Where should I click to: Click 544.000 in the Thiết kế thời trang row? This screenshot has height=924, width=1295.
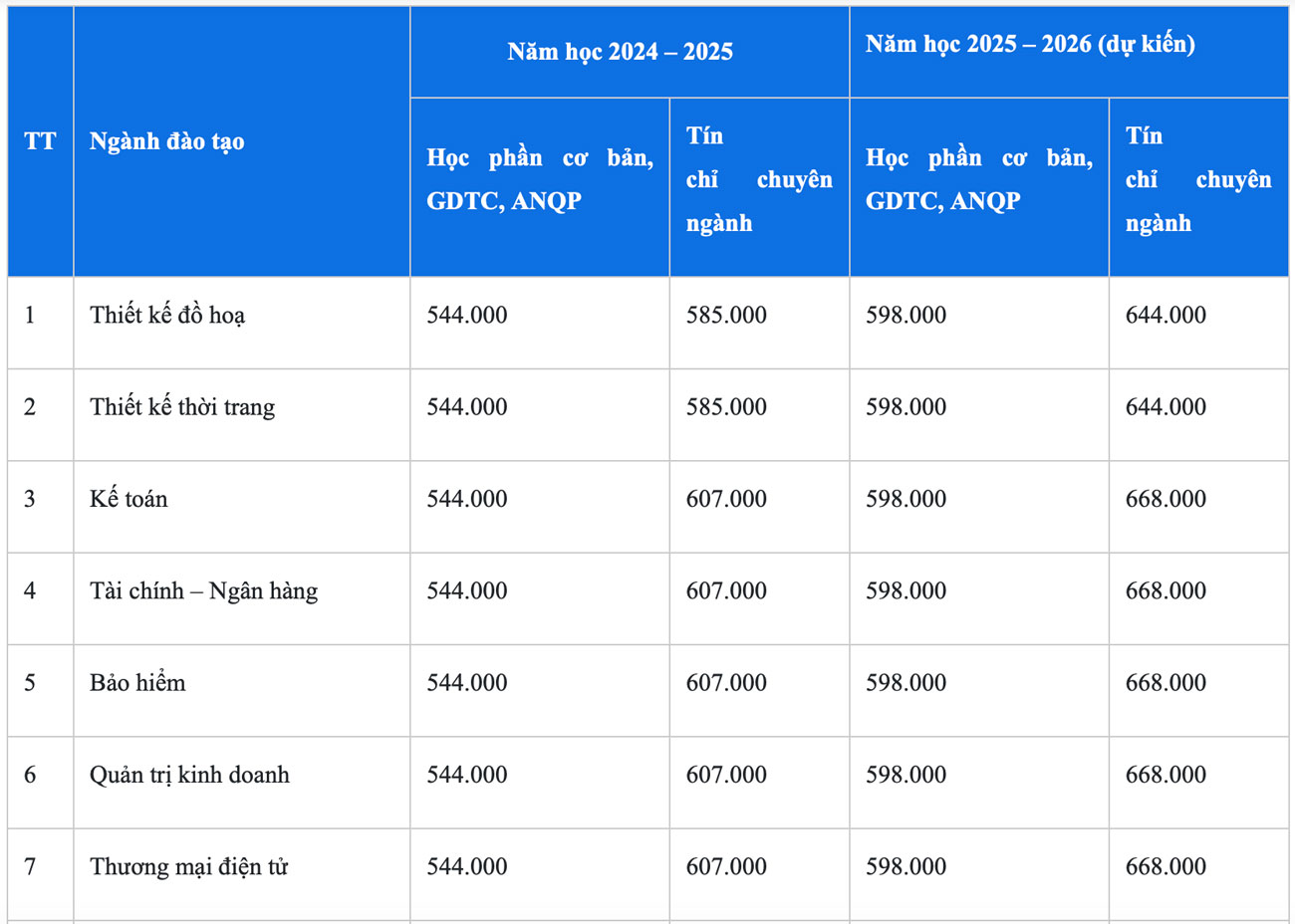click(x=467, y=407)
